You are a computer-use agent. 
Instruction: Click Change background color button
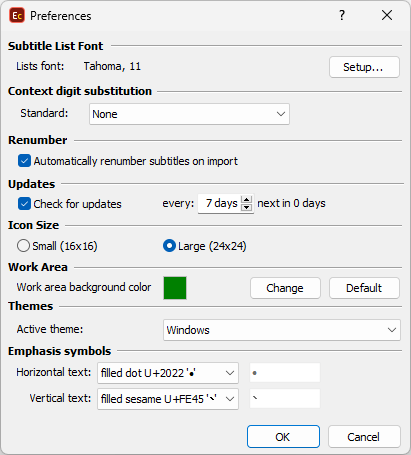click(285, 288)
